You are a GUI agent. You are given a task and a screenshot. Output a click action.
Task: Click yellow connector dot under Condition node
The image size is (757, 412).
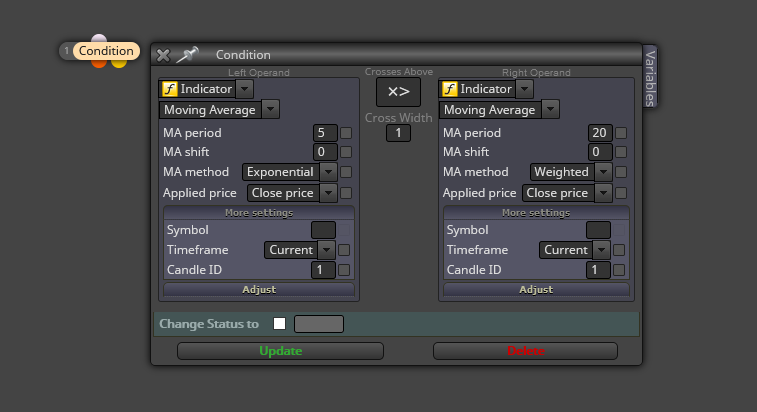point(119,63)
